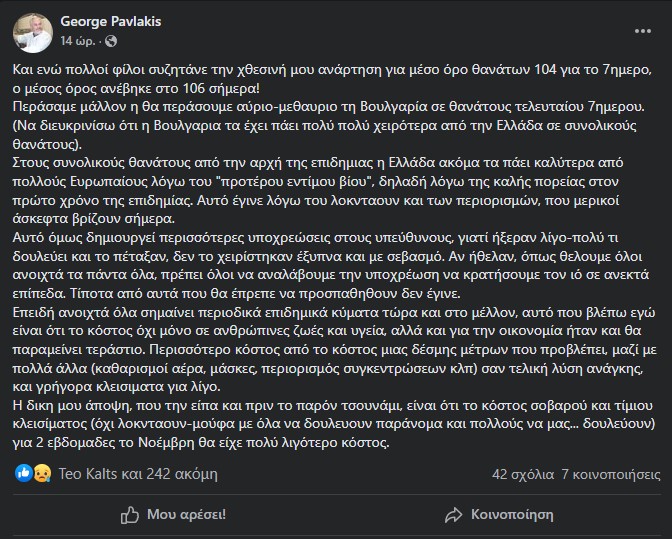This screenshot has width=672, height=539.
Task: Open the three-dot post options menu
Action: 643,31
